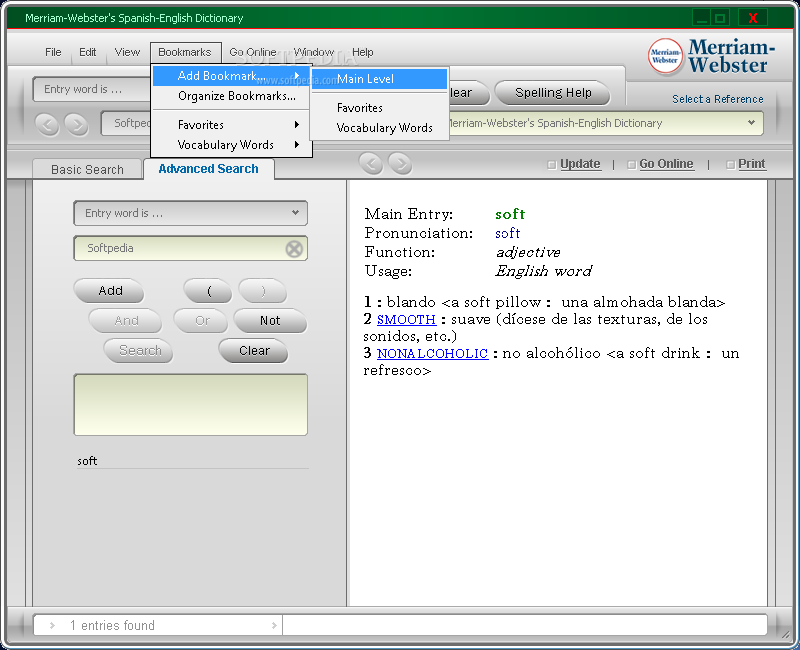This screenshot has width=800, height=650.
Task: Open the Go Online menu
Action: click(x=253, y=52)
